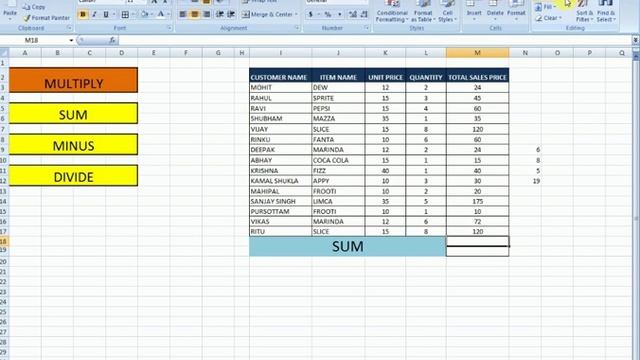The image size is (640, 360).
Task: Click the yellow DIVIDE button
Action: coord(73,176)
